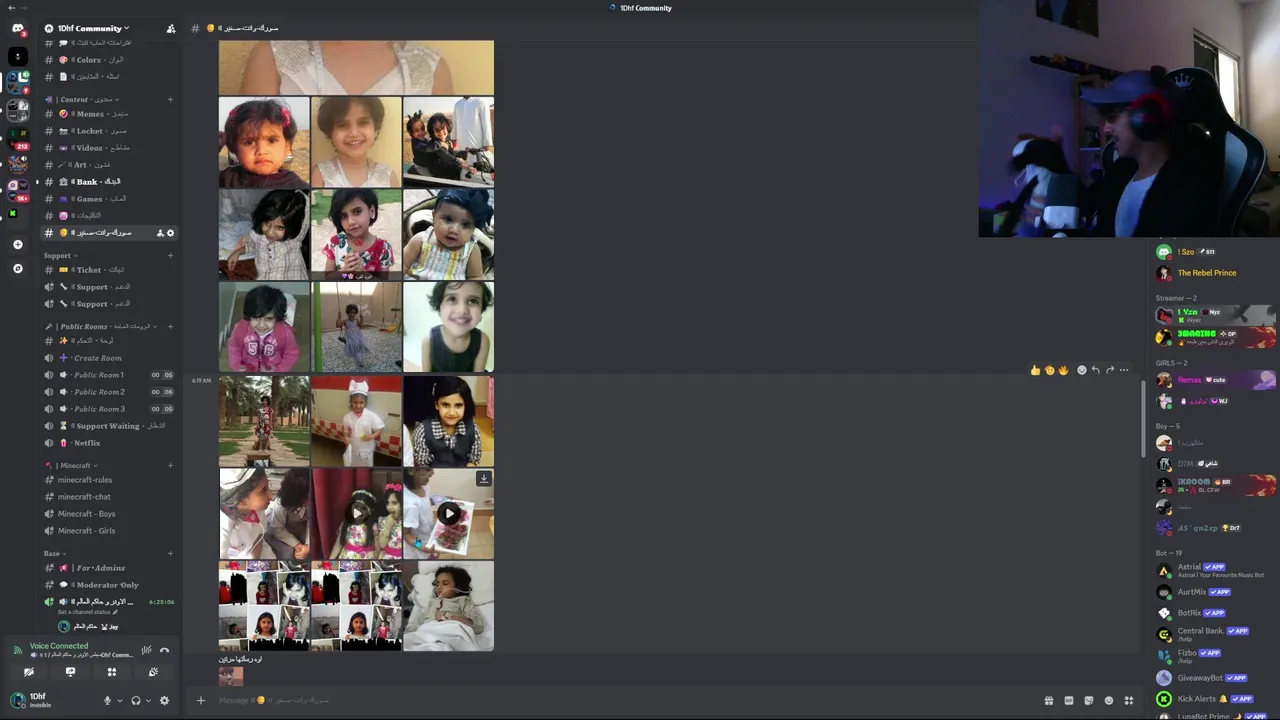Download image via thumbnail download icon
The width and height of the screenshot is (1280, 720).
click(483, 479)
